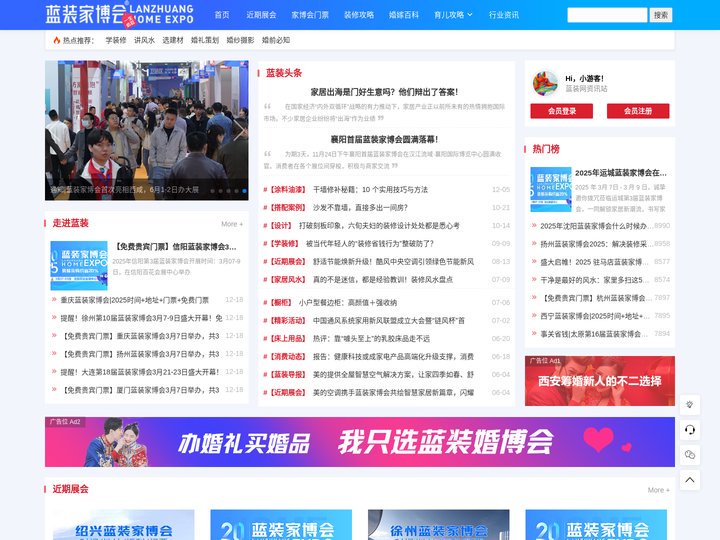
Task: Open 2025年运城蓝装家博会 thumbnail in 热门榜
Action: pos(551,189)
